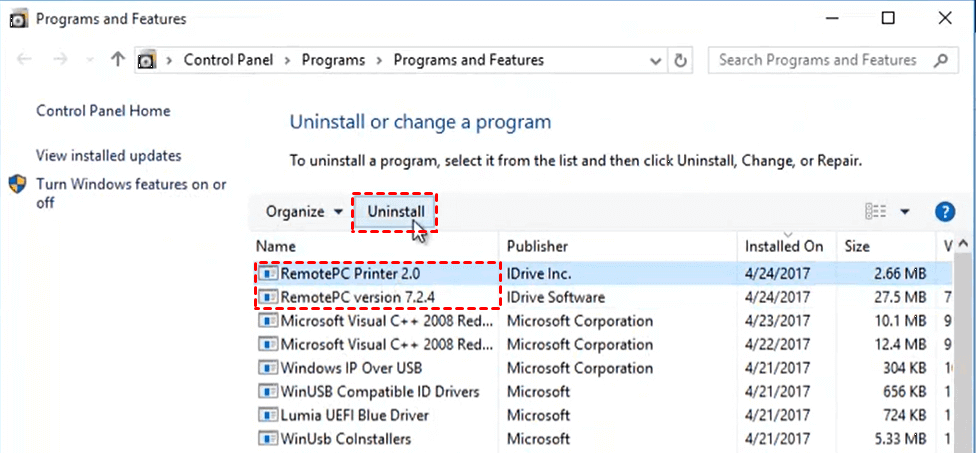The height and width of the screenshot is (453, 980).
Task: Open View installed updates link
Action: click(x=109, y=156)
